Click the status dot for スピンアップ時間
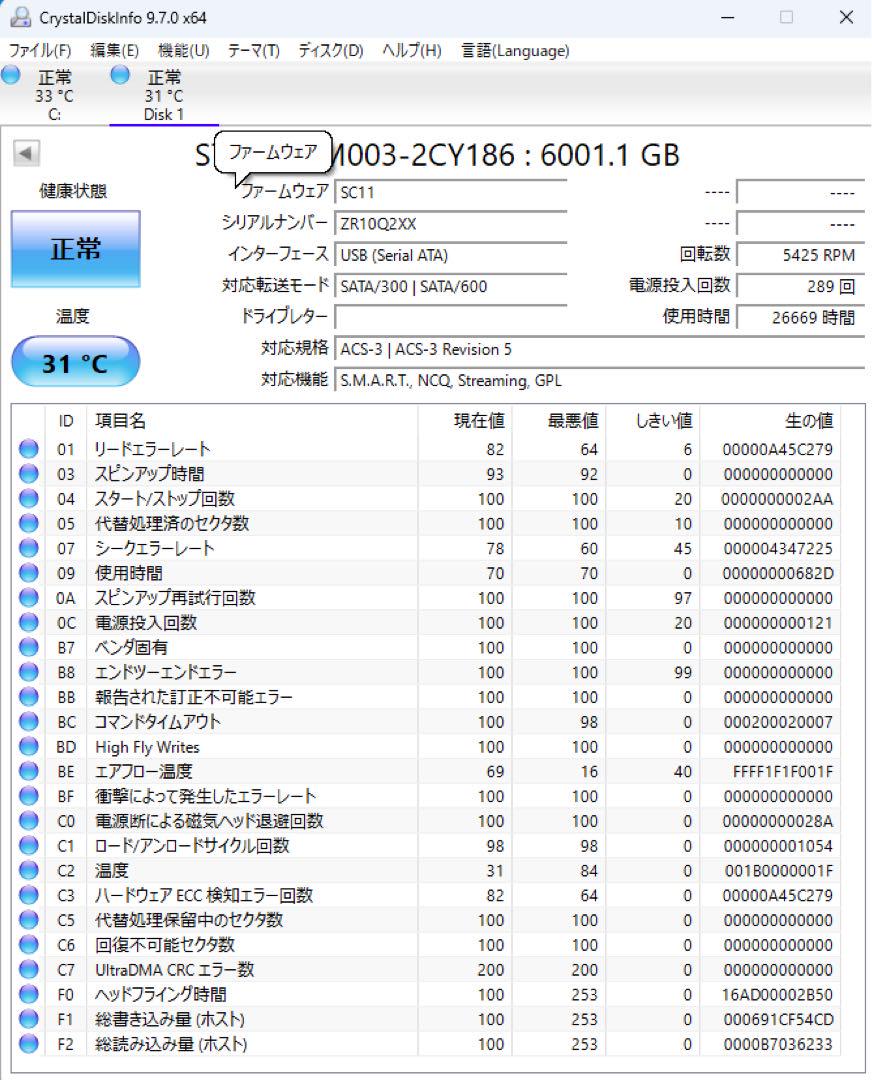Screen dimensions: 872x1080 [x=29, y=474]
